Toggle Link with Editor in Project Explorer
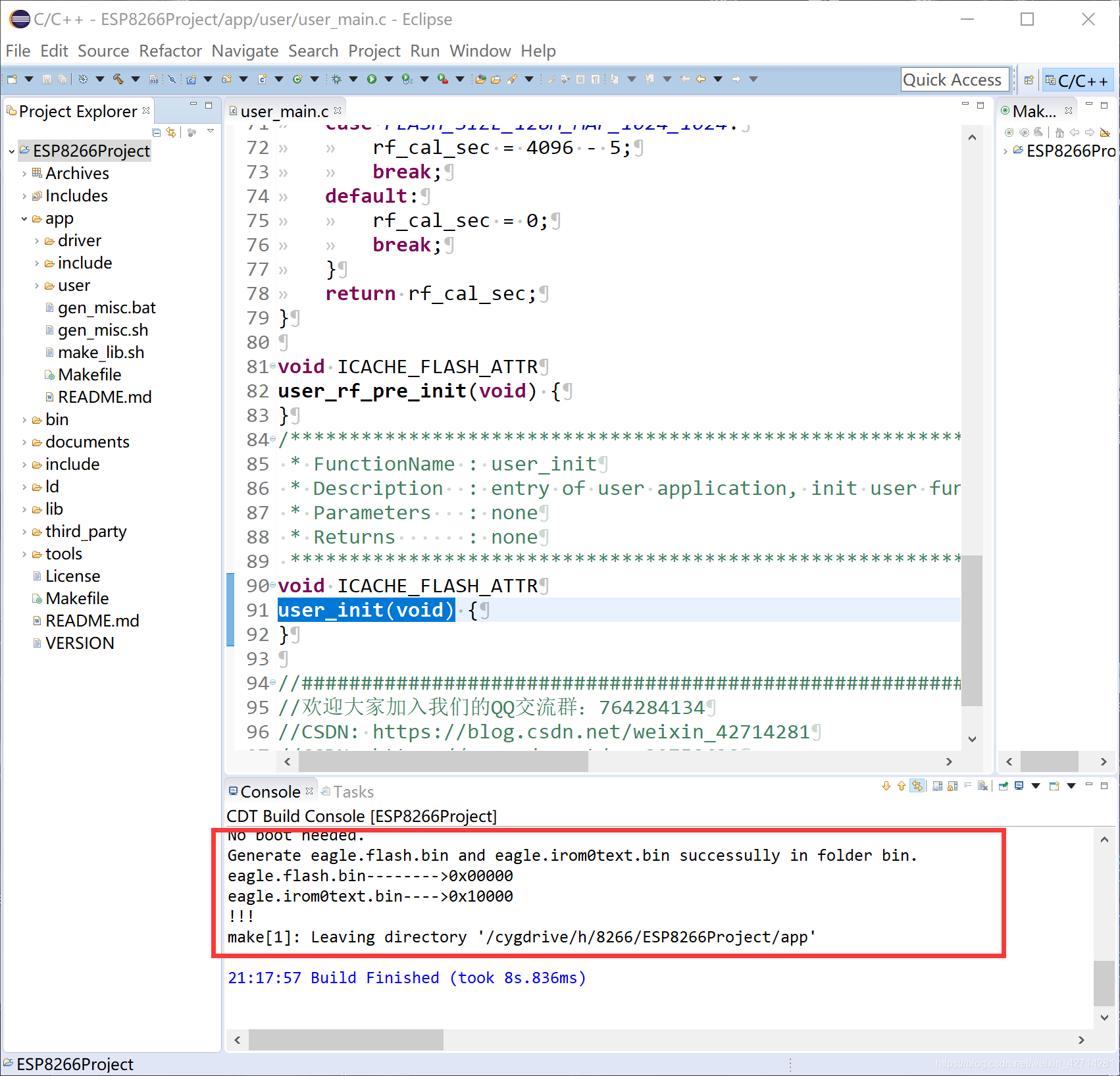The width and height of the screenshot is (1120, 1076). [x=172, y=133]
